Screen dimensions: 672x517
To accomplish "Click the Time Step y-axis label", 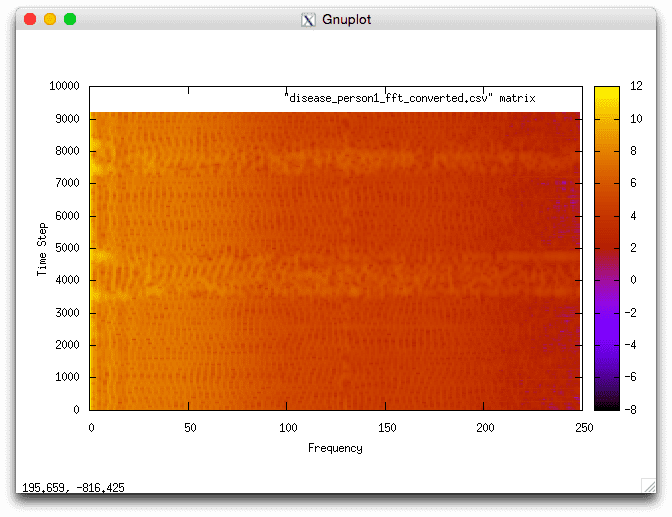I will pos(42,249).
